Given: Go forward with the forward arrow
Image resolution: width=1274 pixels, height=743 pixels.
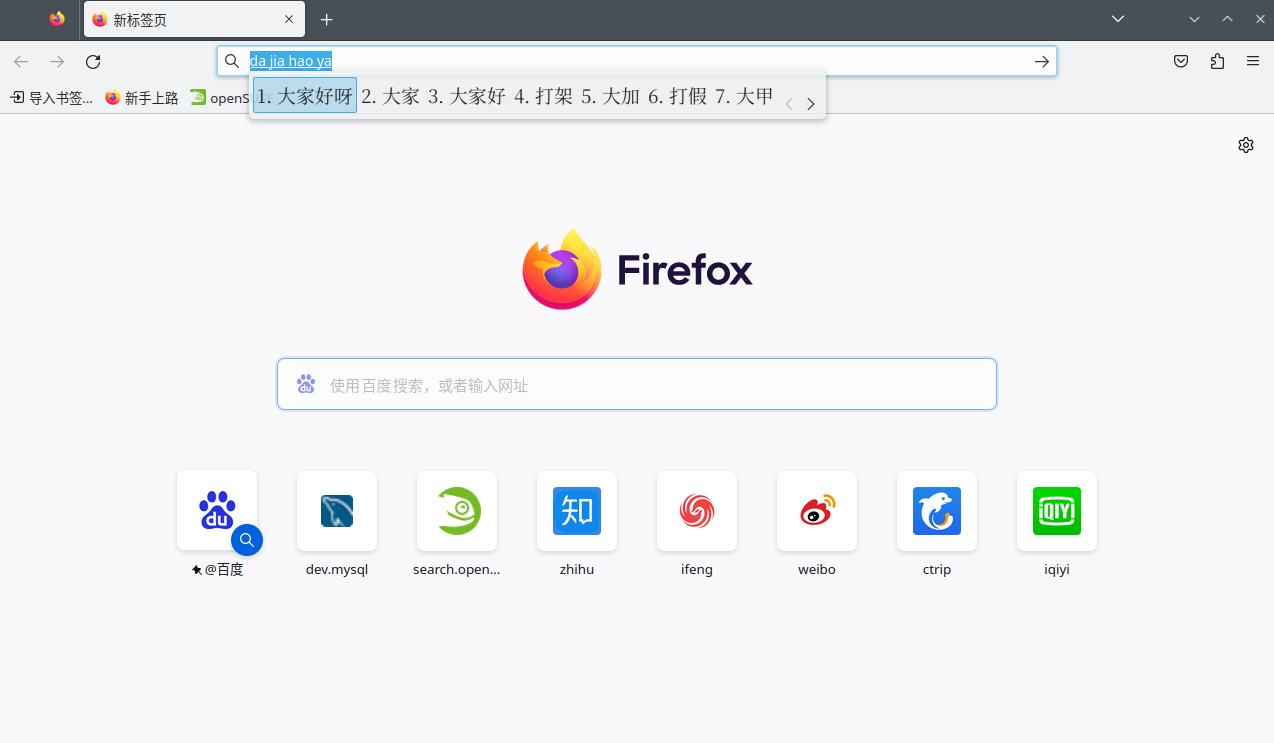Looking at the screenshot, I should coord(57,62).
